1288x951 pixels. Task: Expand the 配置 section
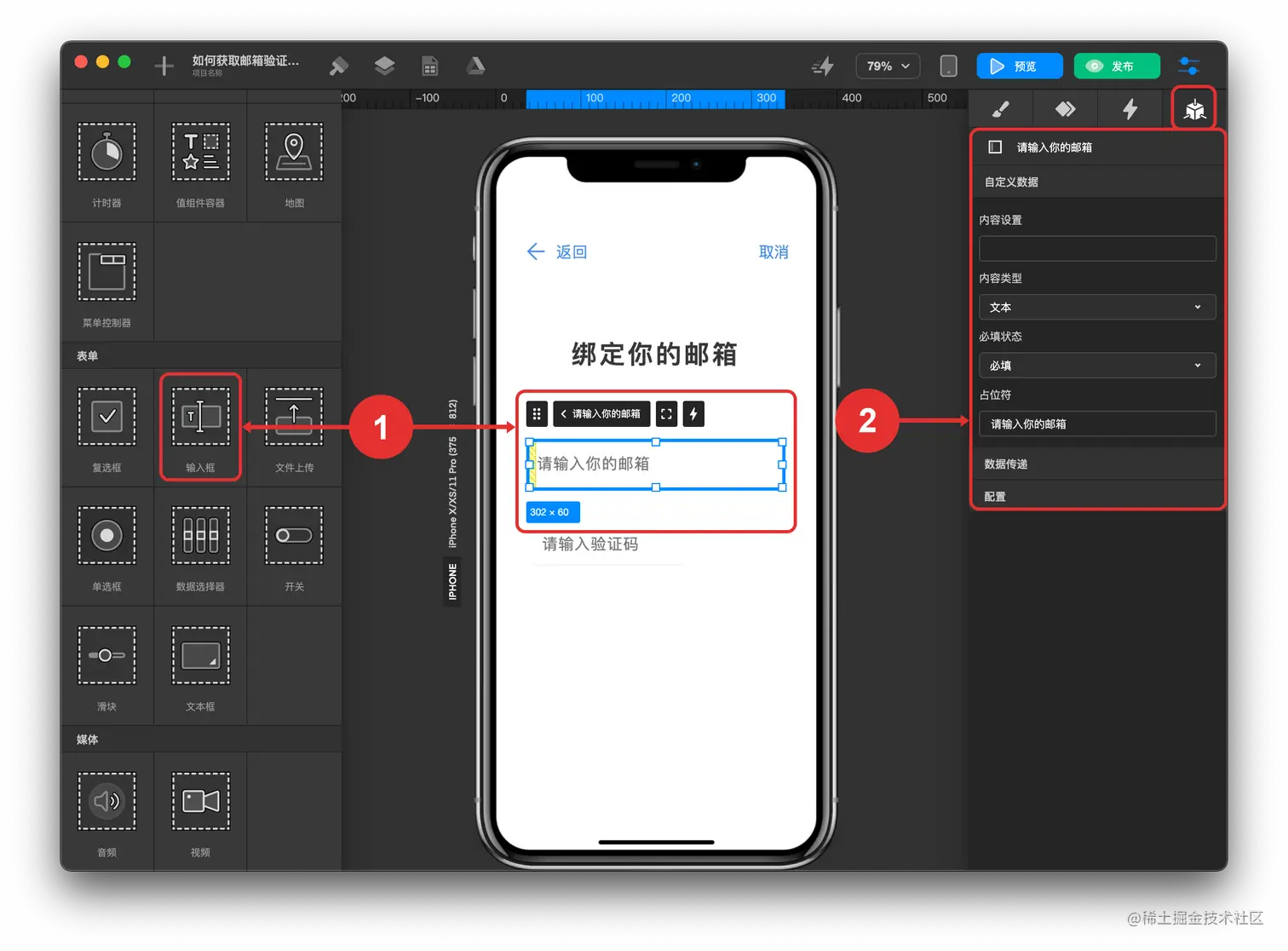pos(1098,496)
